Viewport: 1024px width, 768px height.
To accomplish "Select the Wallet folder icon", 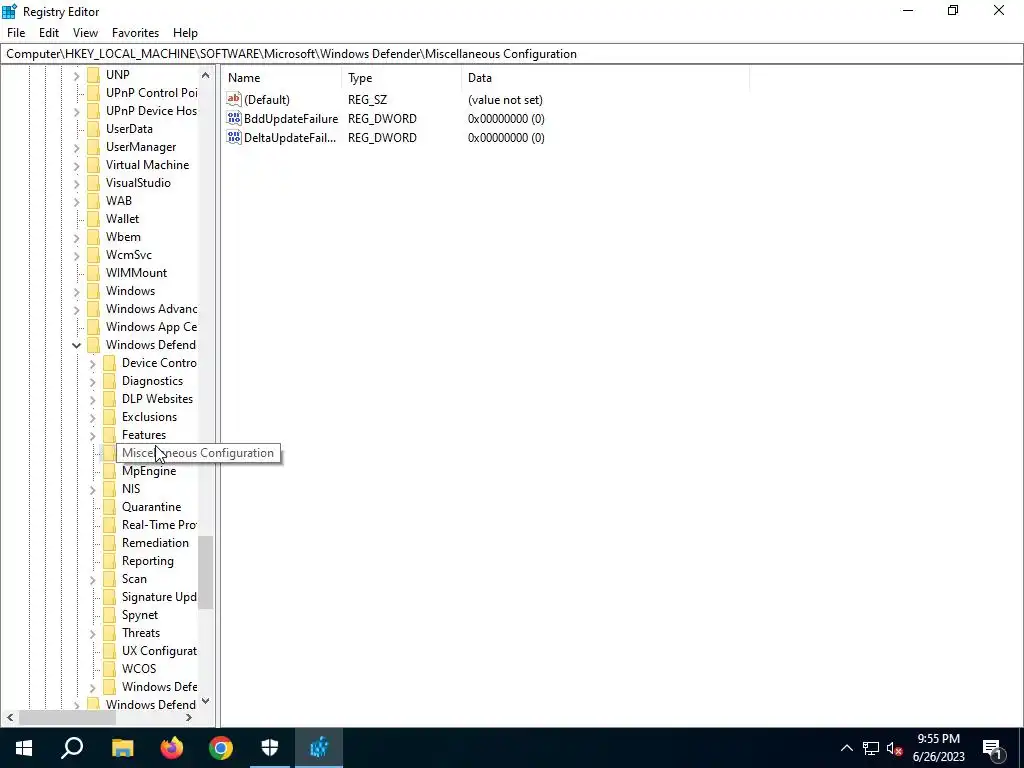I will [93, 219].
